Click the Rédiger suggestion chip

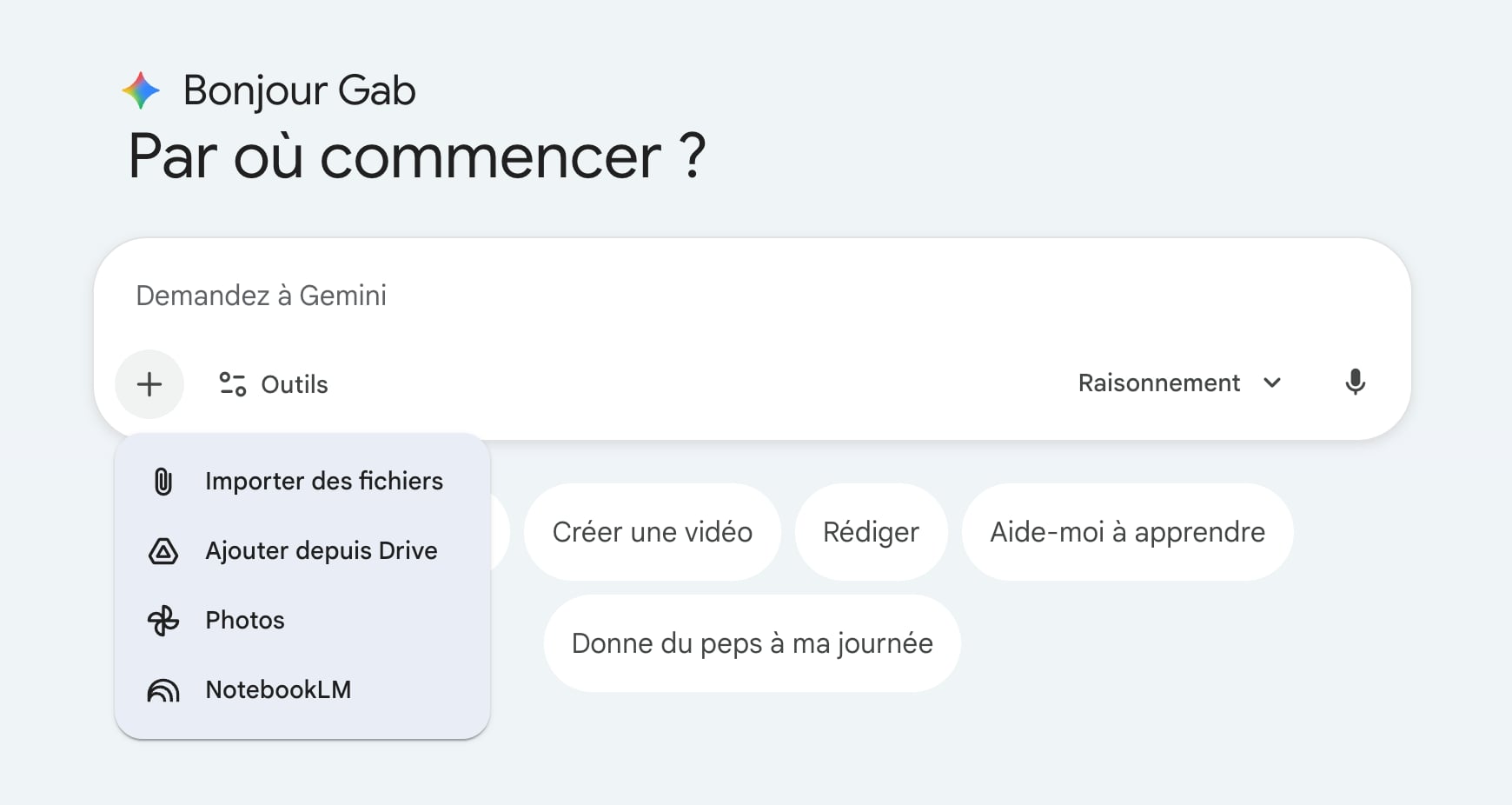point(871,532)
